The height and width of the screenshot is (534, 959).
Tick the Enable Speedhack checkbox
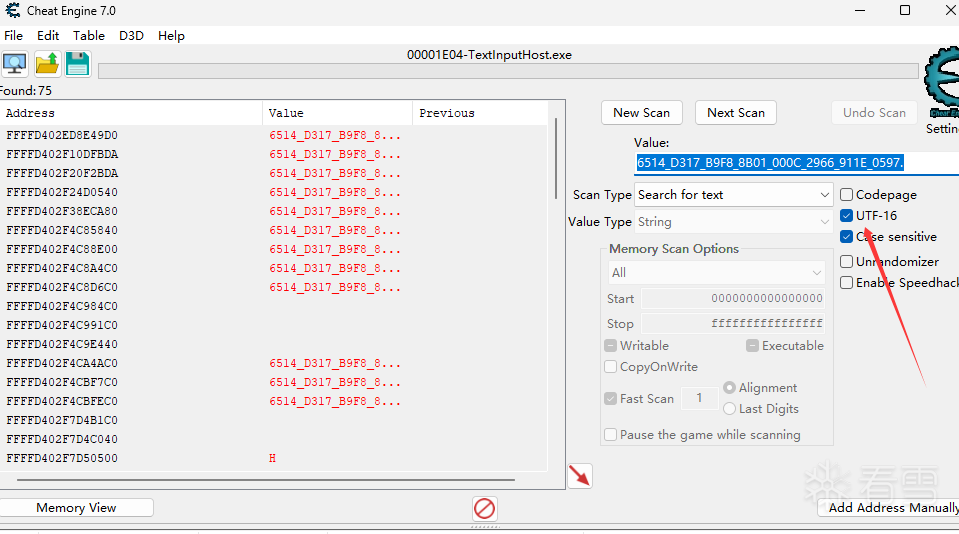tap(846, 283)
